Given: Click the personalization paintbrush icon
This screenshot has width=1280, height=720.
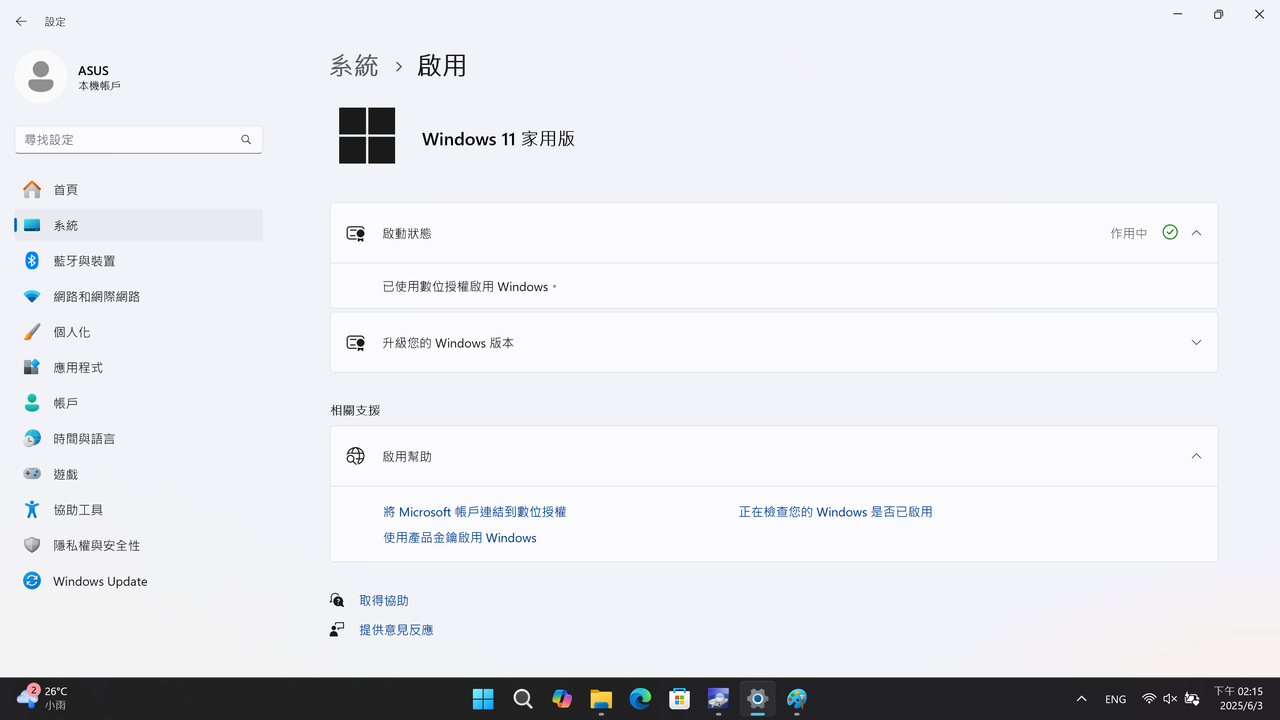Looking at the screenshot, I should [32, 332].
